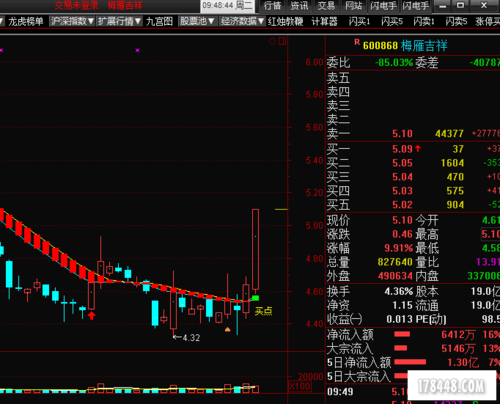Click the red R badge beside 600868

coord(357,42)
